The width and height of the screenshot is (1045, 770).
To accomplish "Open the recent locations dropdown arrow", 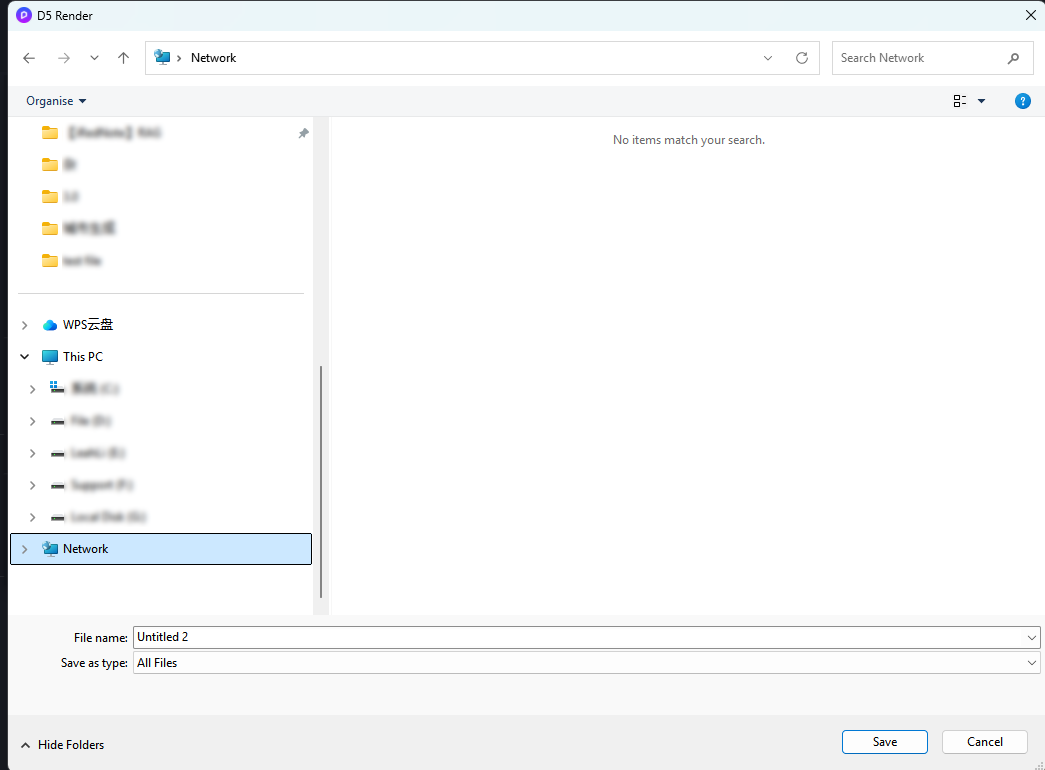I will coord(94,58).
